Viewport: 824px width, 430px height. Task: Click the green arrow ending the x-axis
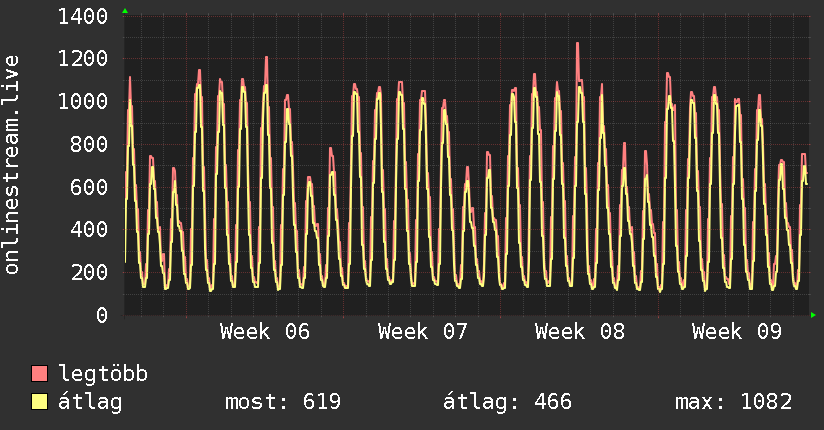coord(813,315)
